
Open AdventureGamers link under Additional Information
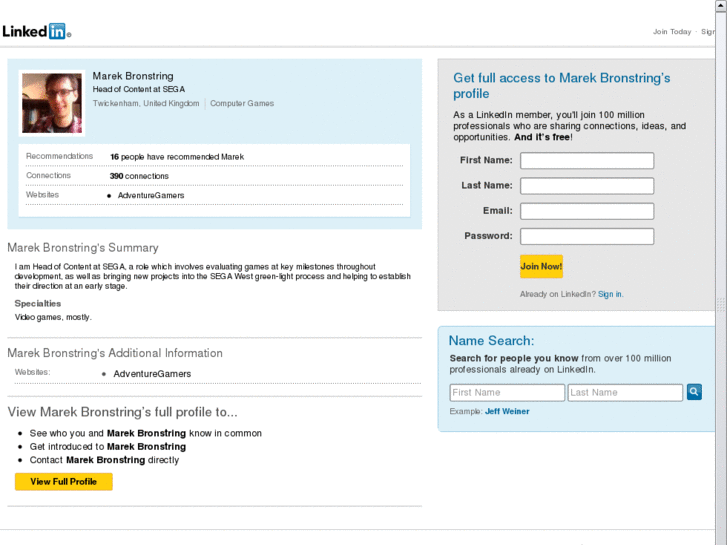152,374
